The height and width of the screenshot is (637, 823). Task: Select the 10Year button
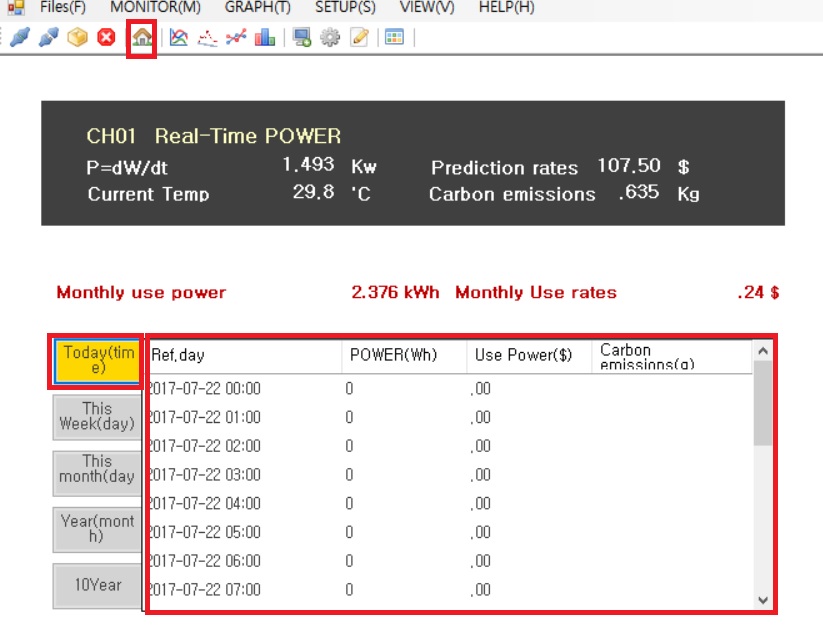[98, 585]
